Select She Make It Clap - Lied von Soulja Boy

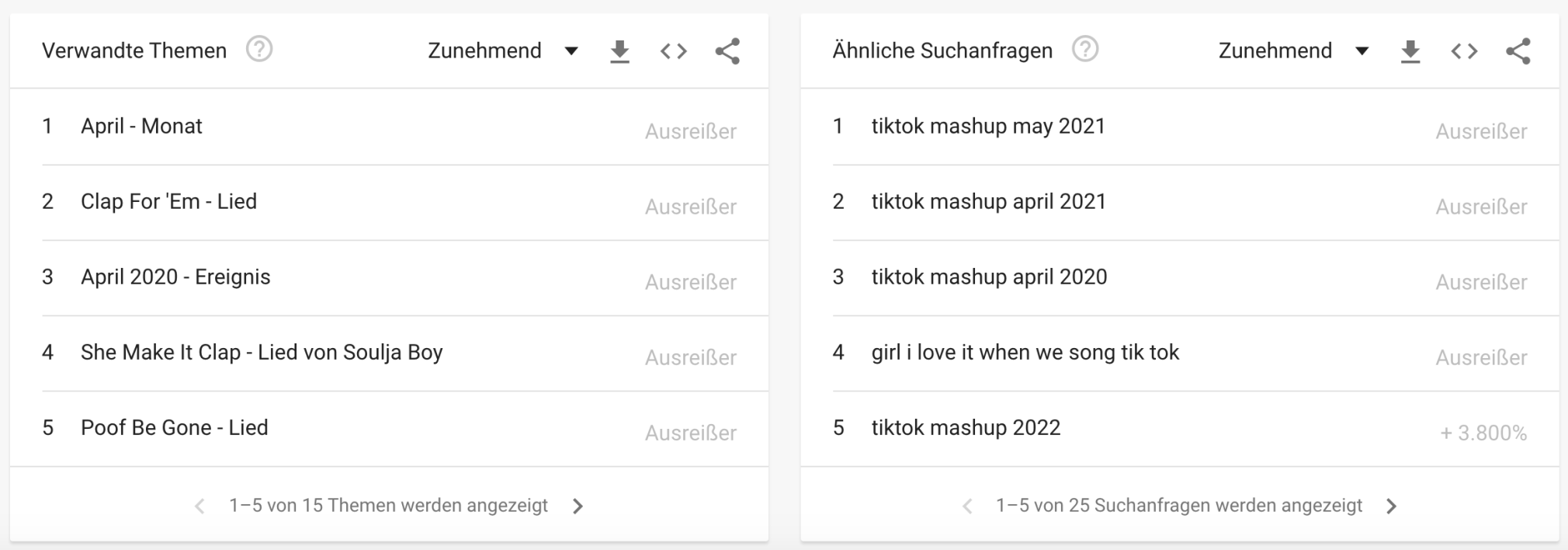coord(262,352)
